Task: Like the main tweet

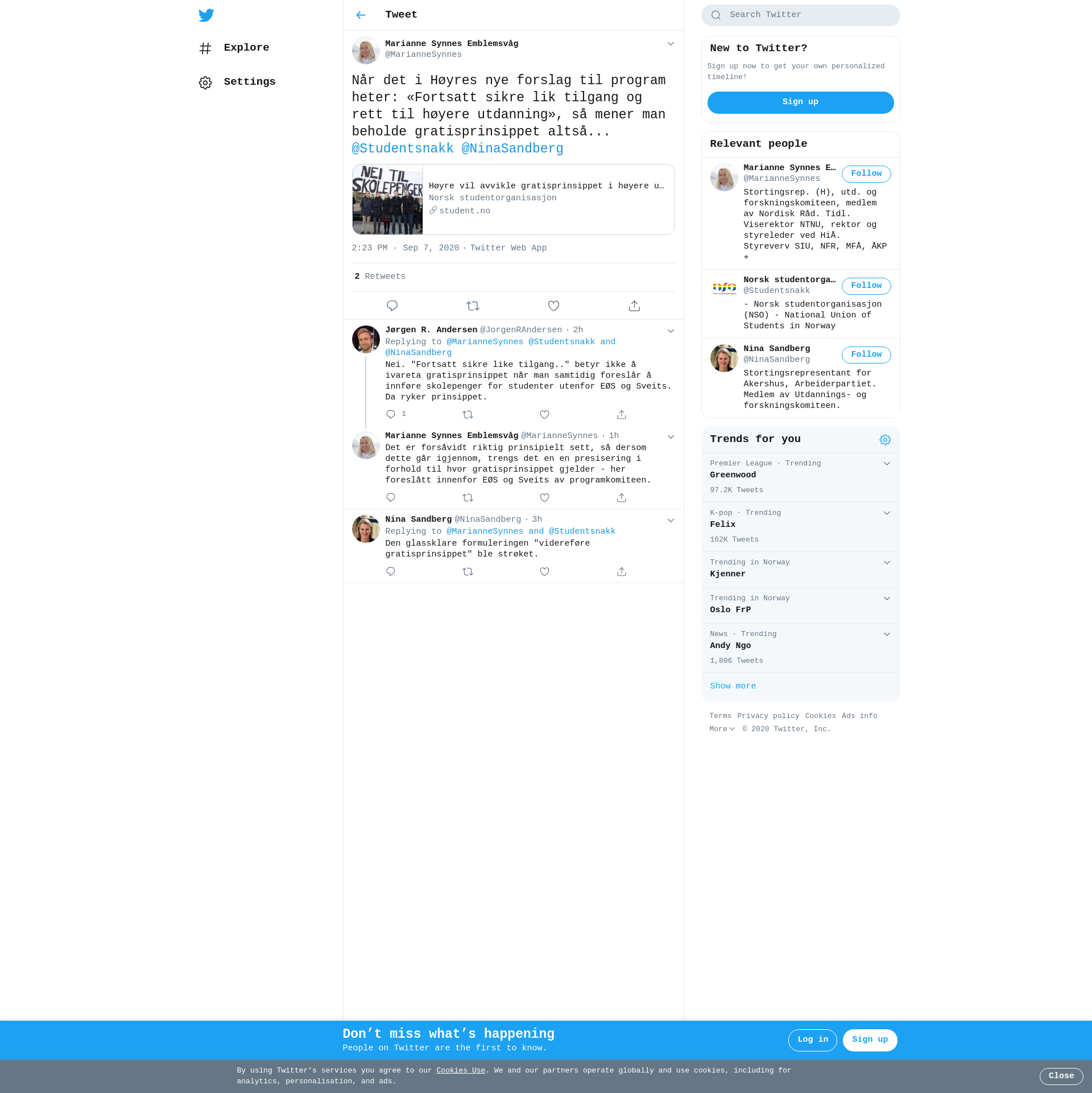Action: (553, 306)
